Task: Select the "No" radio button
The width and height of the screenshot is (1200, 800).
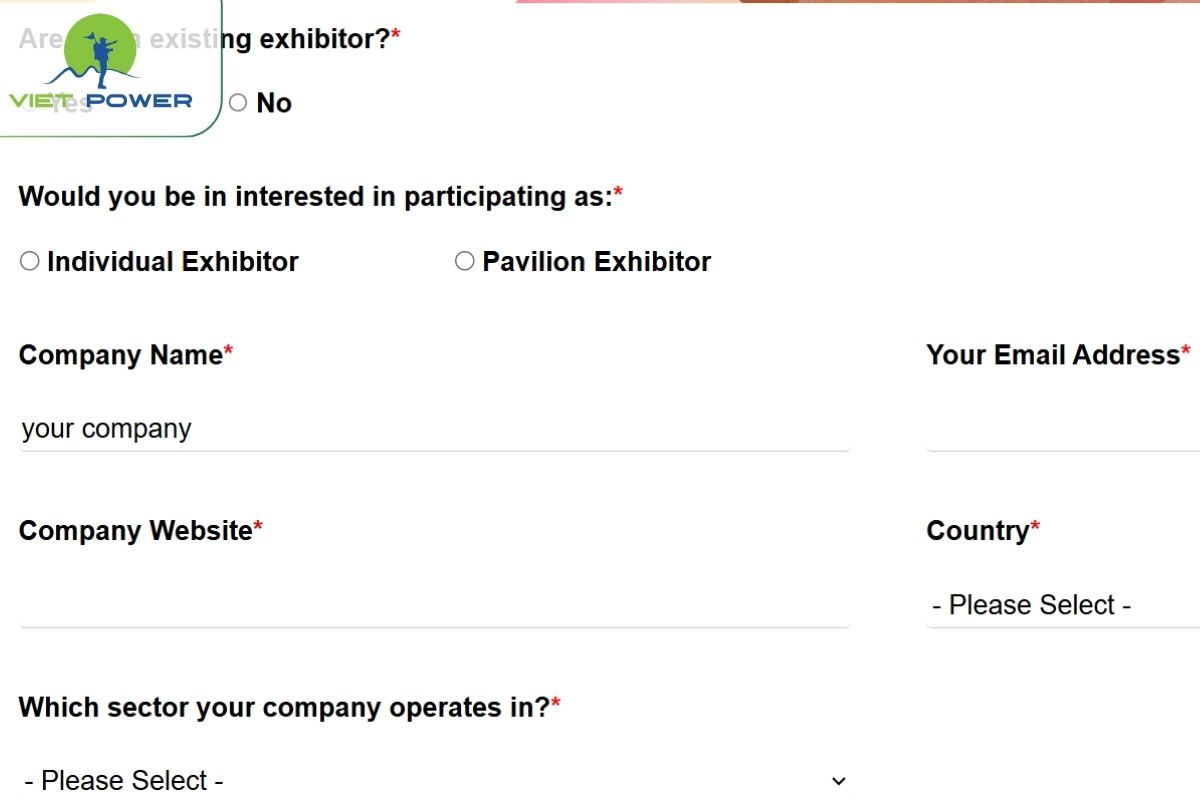Action: click(x=238, y=103)
